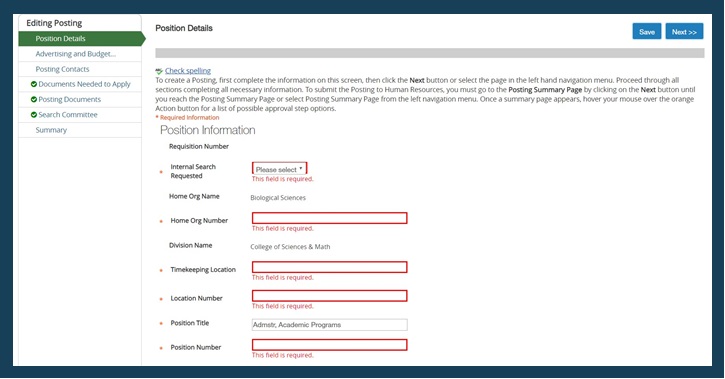Click the Position Information heading
Screen dimensions: 725x379
tap(208, 130)
